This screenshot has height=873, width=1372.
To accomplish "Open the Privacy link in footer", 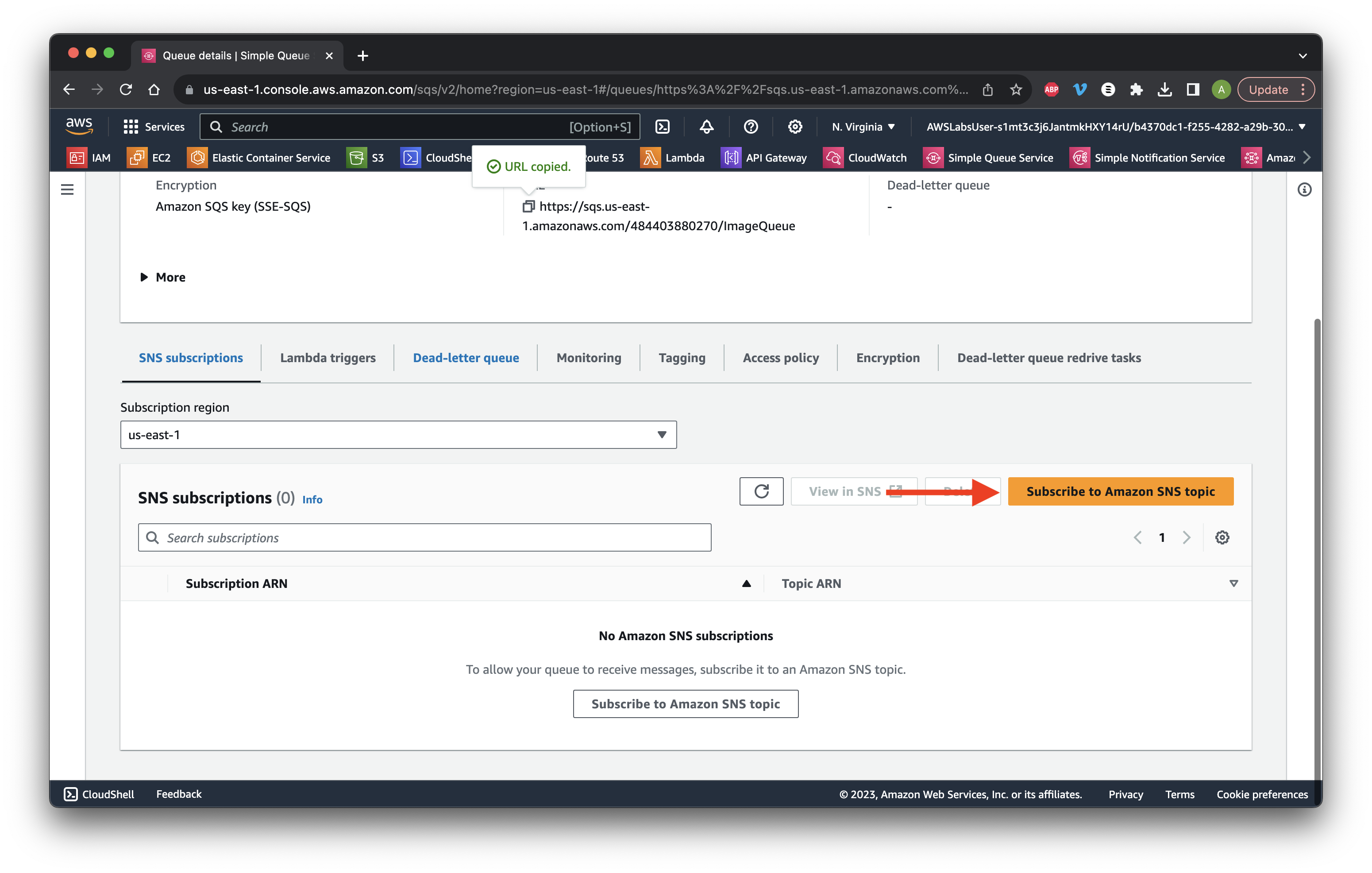I will pos(1125,794).
